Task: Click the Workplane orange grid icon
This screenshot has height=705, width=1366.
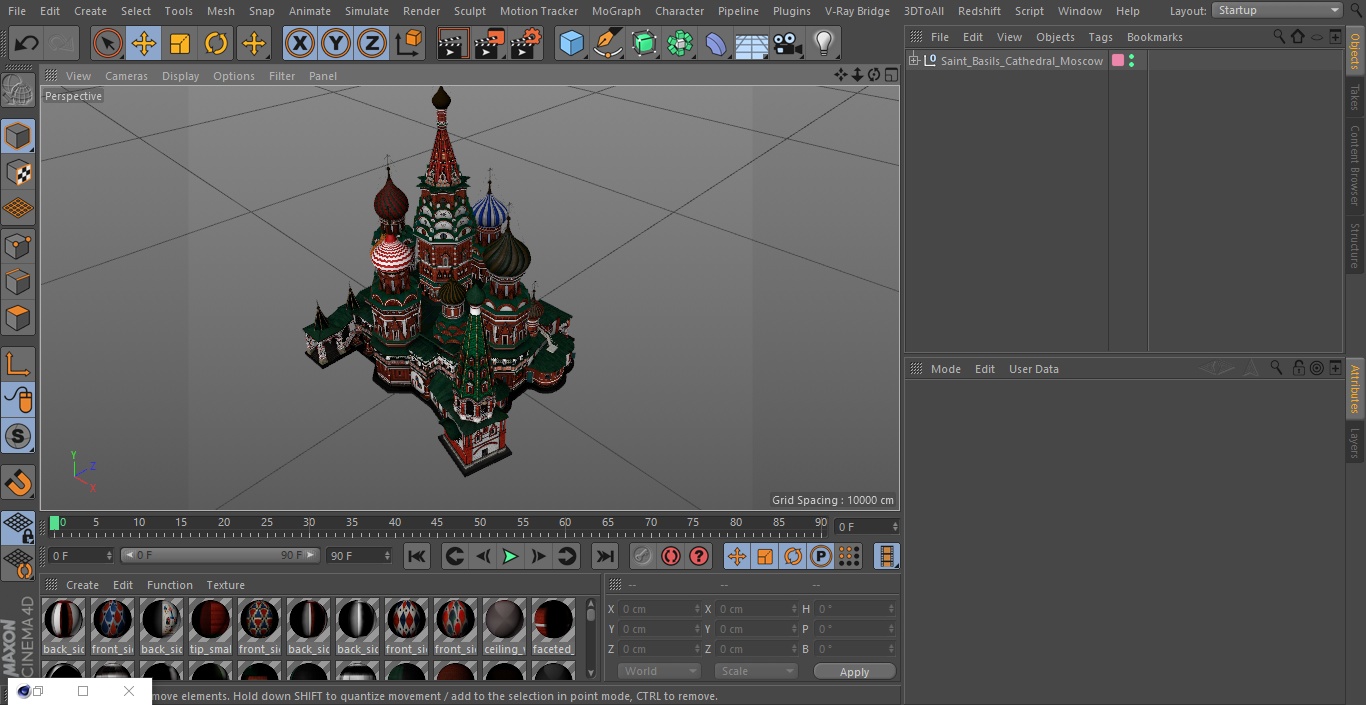Action: point(18,209)
